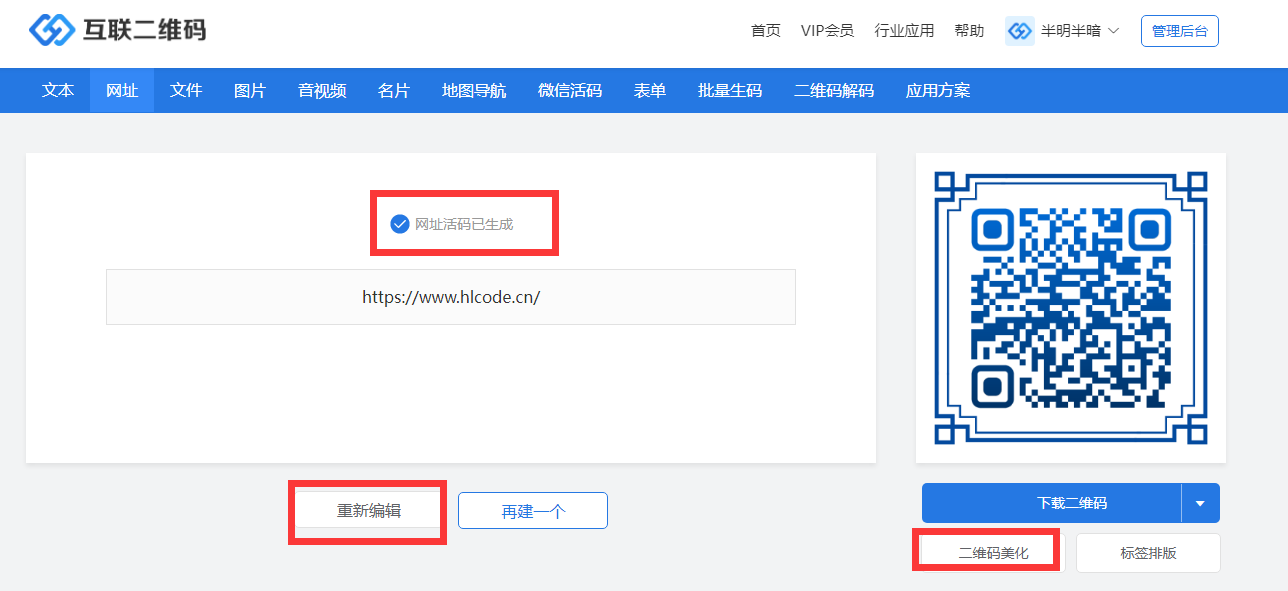The height and width of the screenshot is (591, 1288).
Task: Open the download options arrow beside 下载二维码
Action: 1201,503
